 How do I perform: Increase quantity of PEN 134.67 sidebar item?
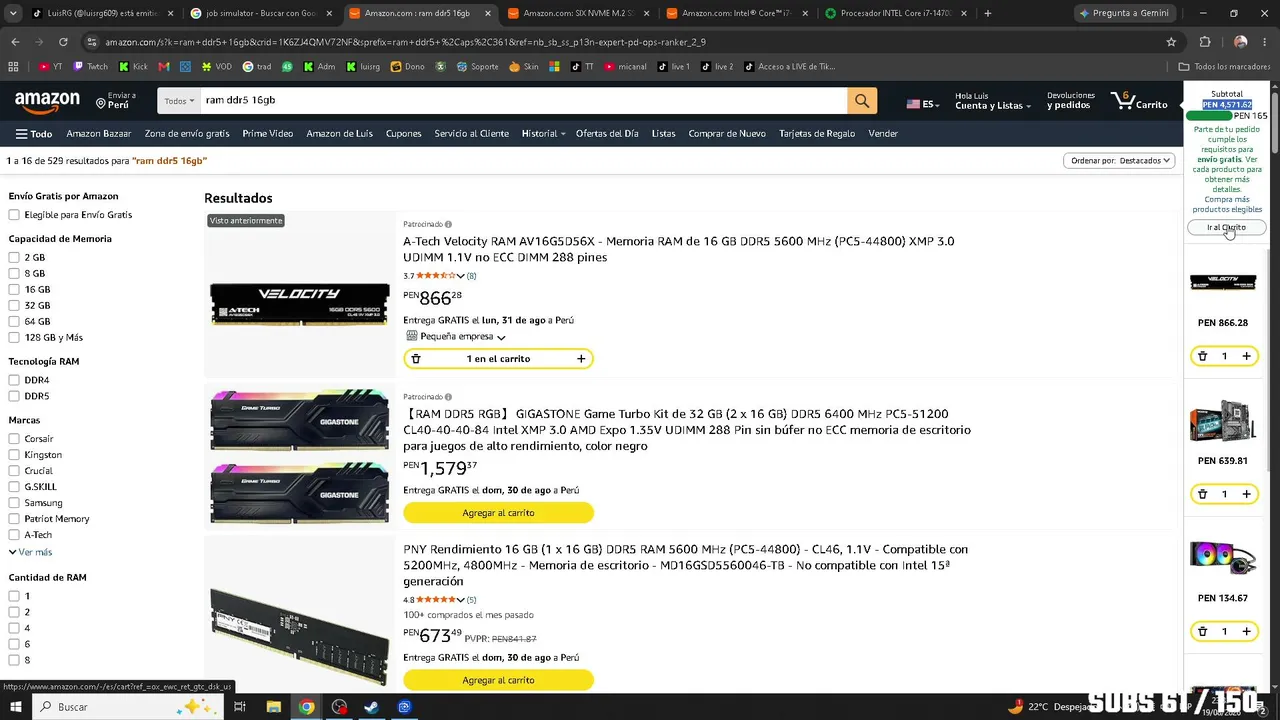pos(1246,632)
